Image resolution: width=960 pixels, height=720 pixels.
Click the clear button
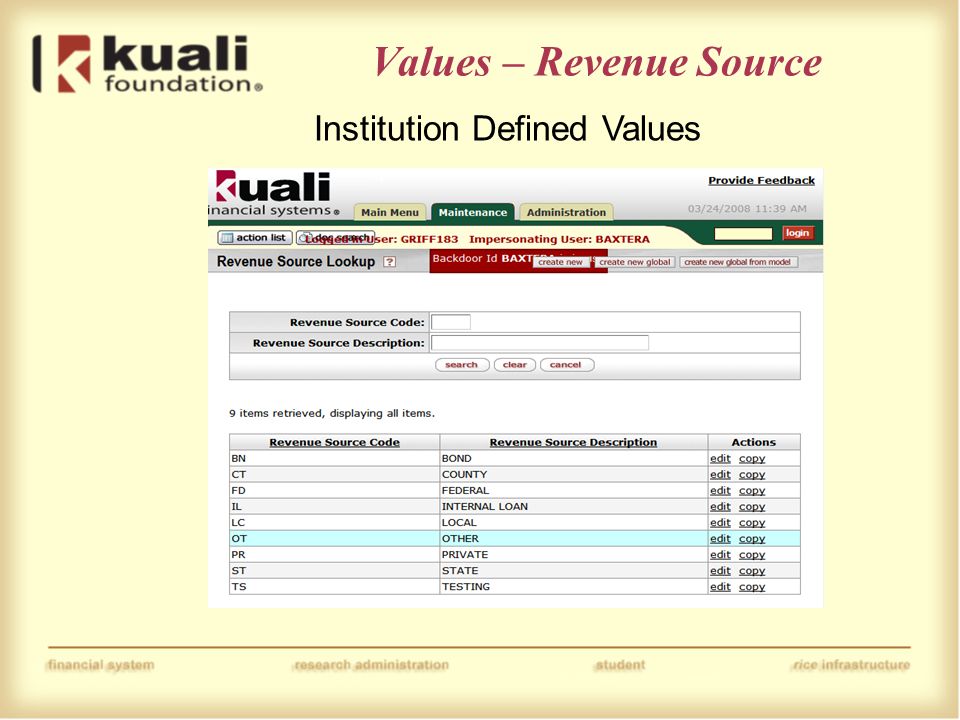point(515,365)
